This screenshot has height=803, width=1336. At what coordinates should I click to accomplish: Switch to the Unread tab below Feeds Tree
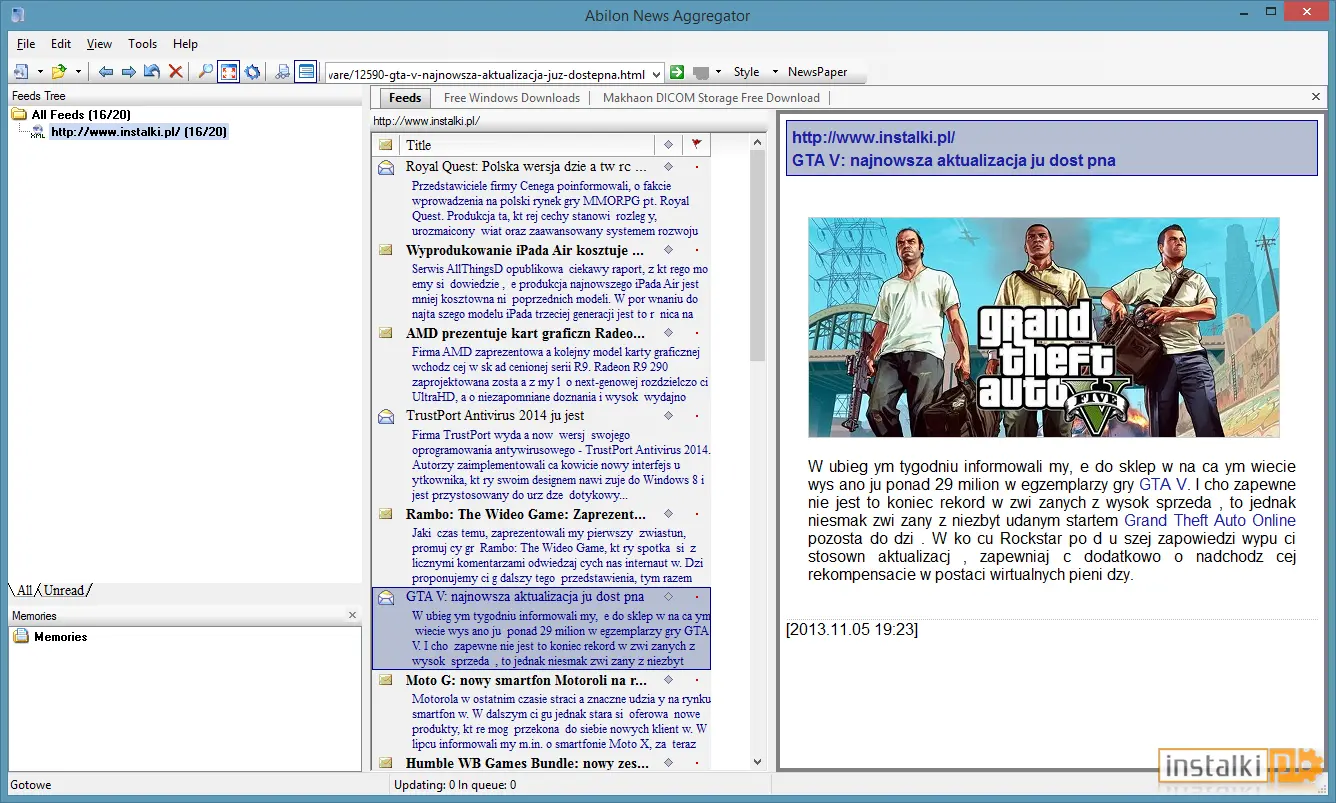tap(64, 591)
